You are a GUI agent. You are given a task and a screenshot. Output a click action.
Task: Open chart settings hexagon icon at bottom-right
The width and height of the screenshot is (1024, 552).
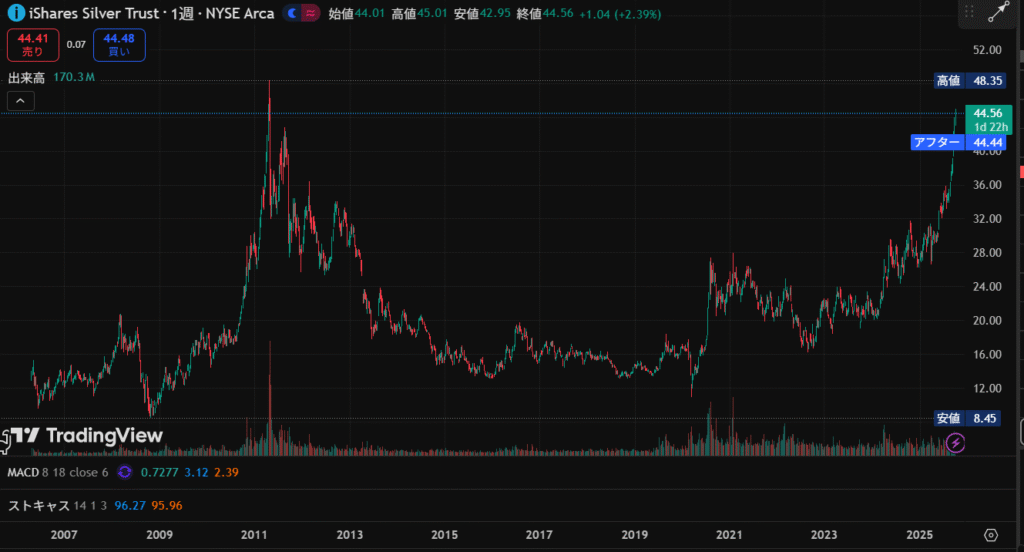991,535
